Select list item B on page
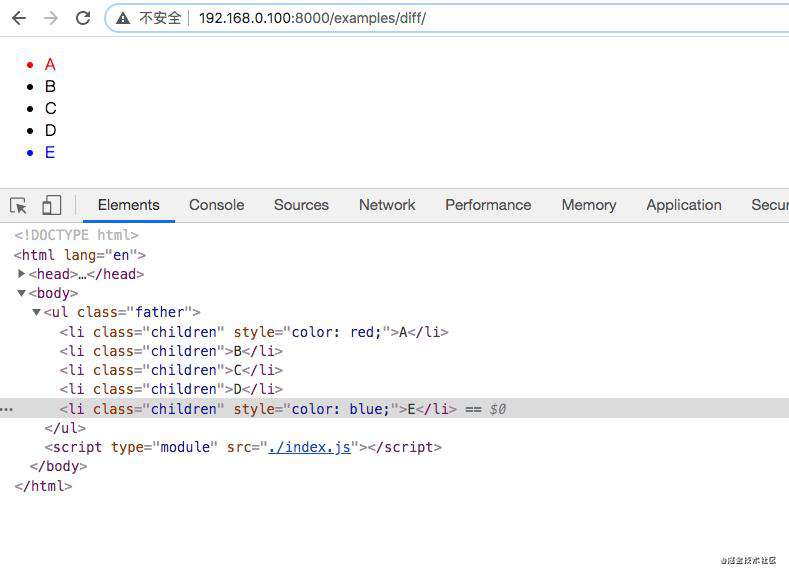This screenshot has height=576, width=789. pyautogui.click(x=50, y=87)
